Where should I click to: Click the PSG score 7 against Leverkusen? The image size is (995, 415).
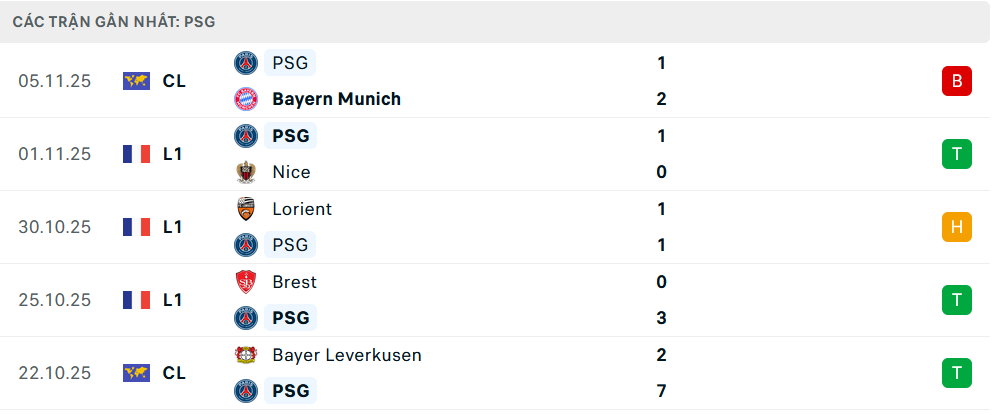(661, 391)
